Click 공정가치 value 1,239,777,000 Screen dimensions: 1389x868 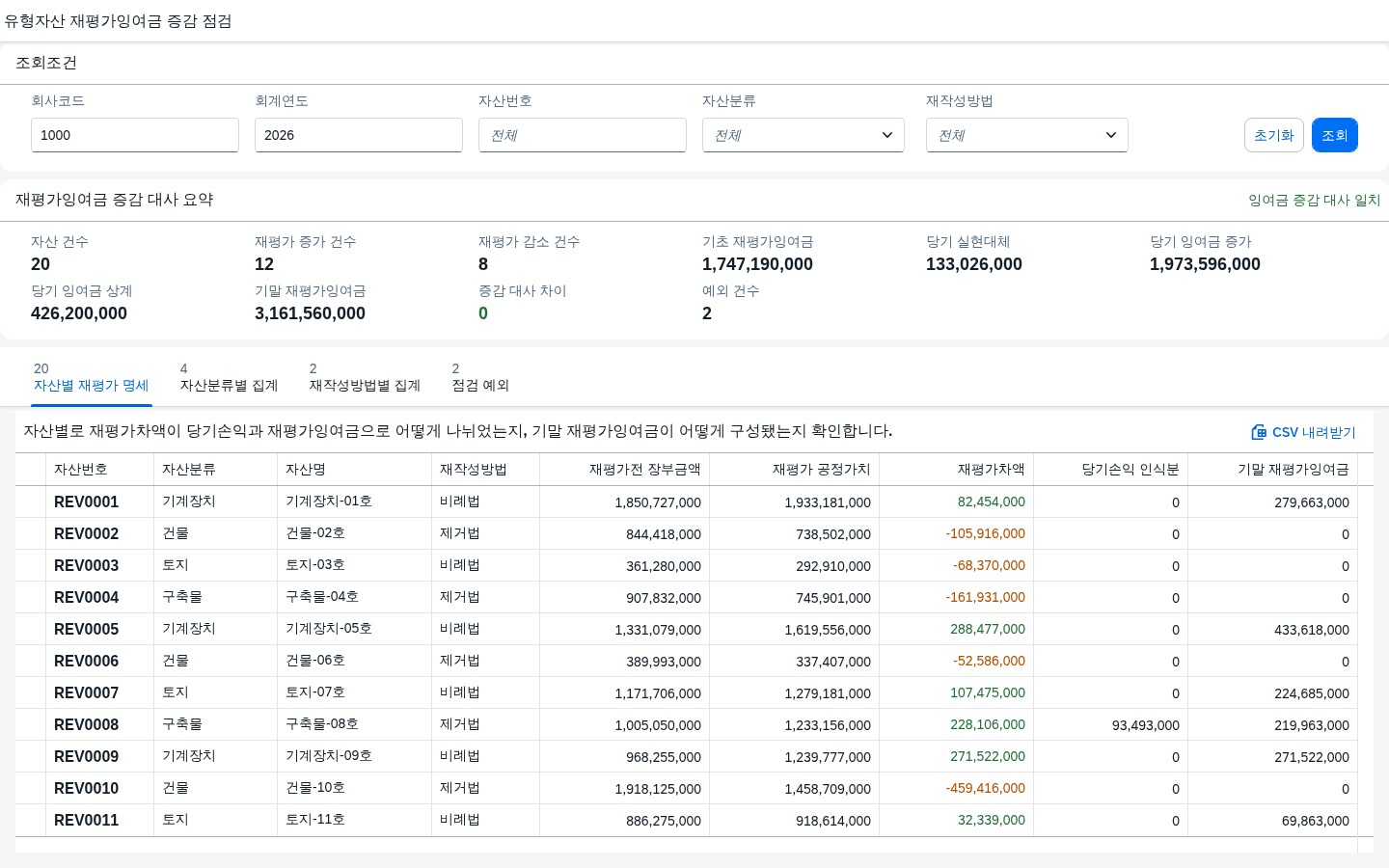(x=828, y=757)
